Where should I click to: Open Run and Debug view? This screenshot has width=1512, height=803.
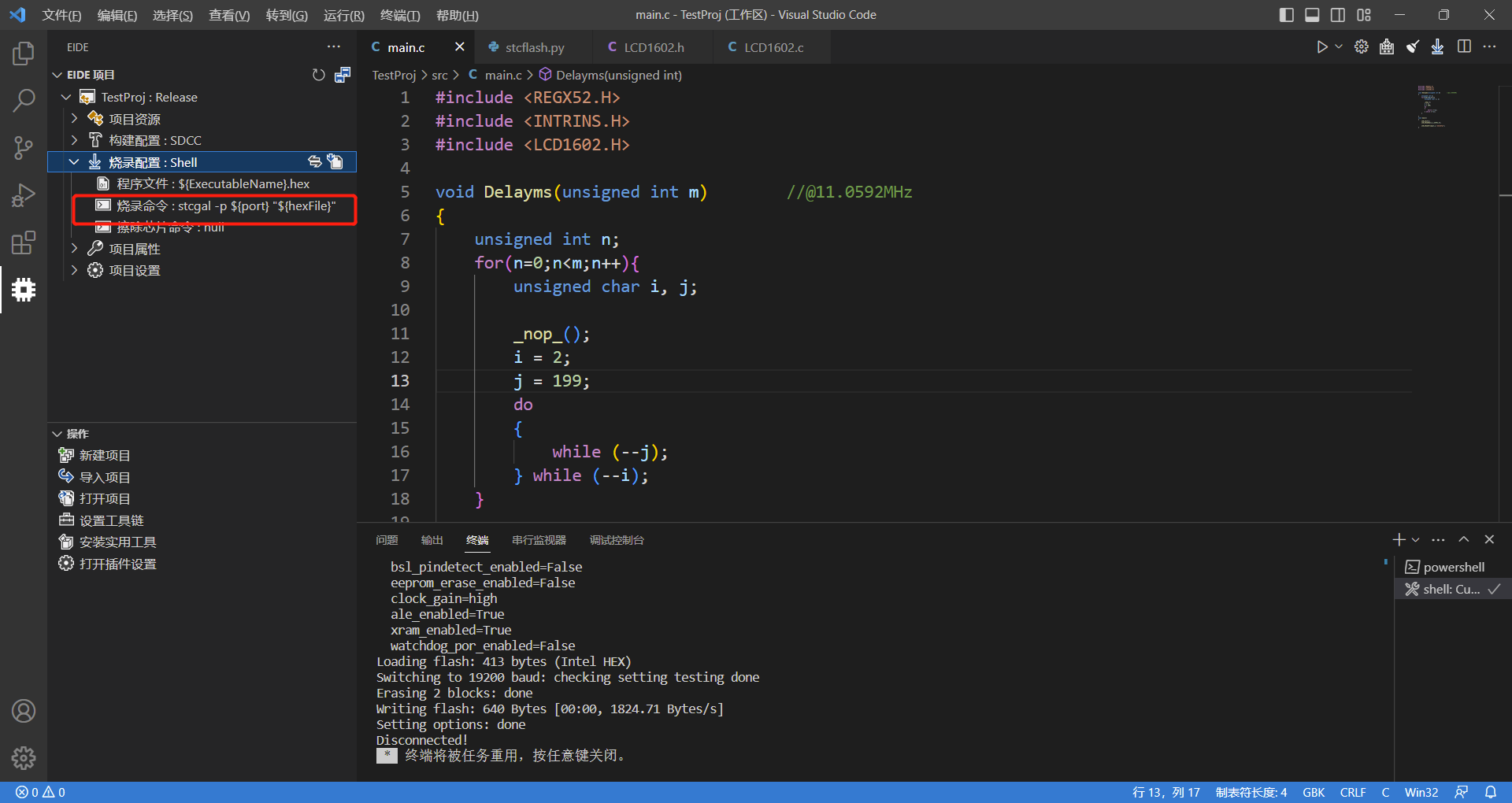tap(24, 195)
